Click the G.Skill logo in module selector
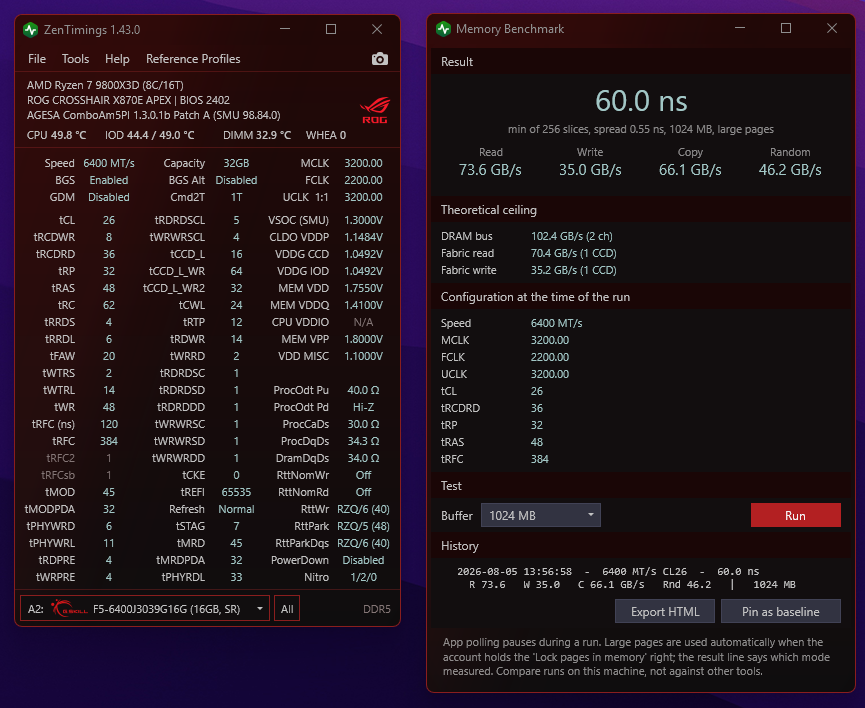The height and width of the screenshot is (708, 865). click(69, 609)
